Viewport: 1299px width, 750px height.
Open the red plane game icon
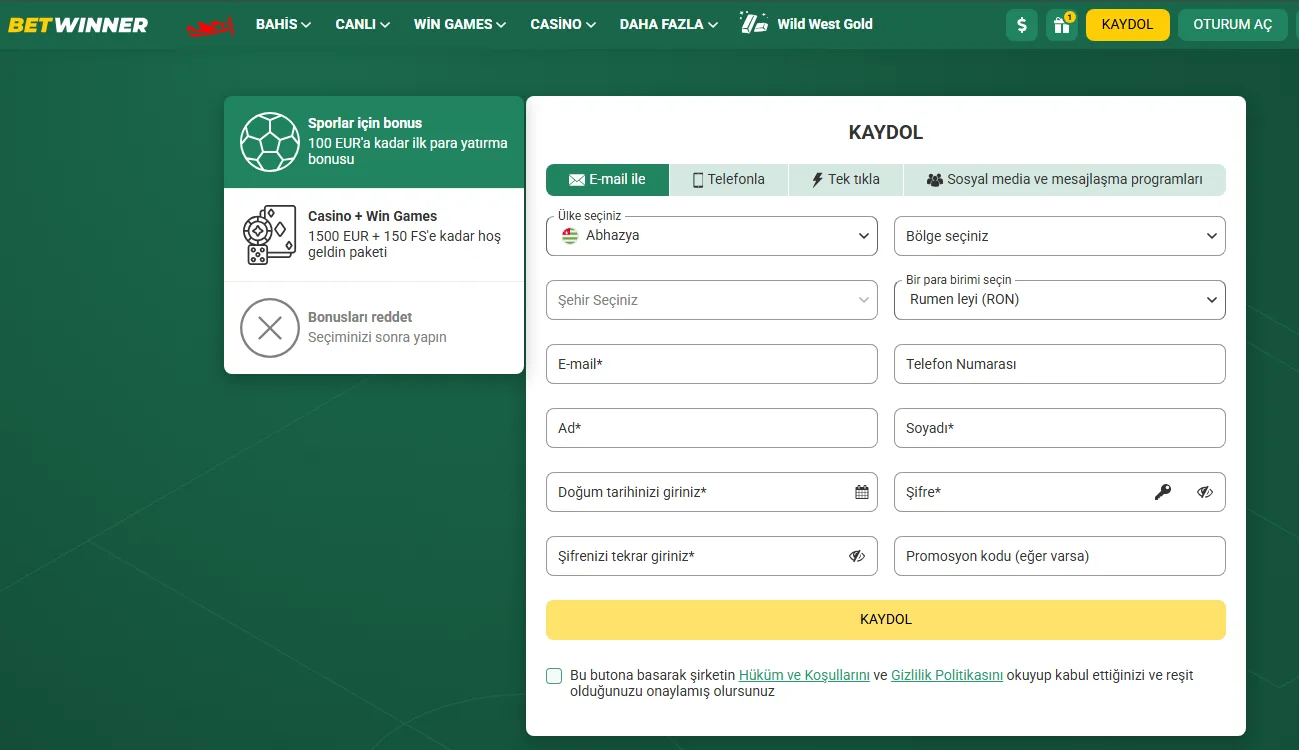point(210,25)
